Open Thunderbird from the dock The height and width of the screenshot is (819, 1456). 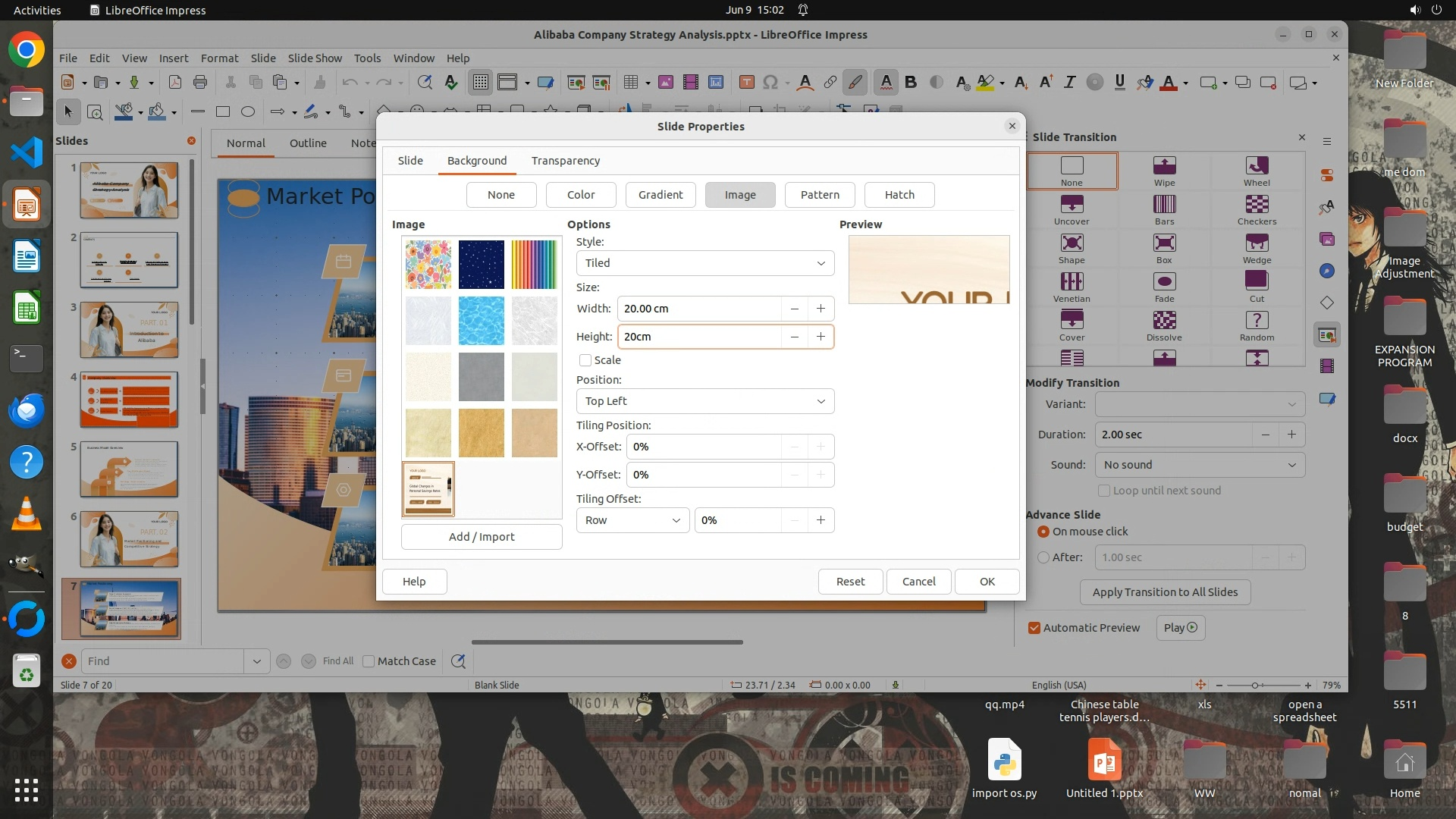coord(27,410)
